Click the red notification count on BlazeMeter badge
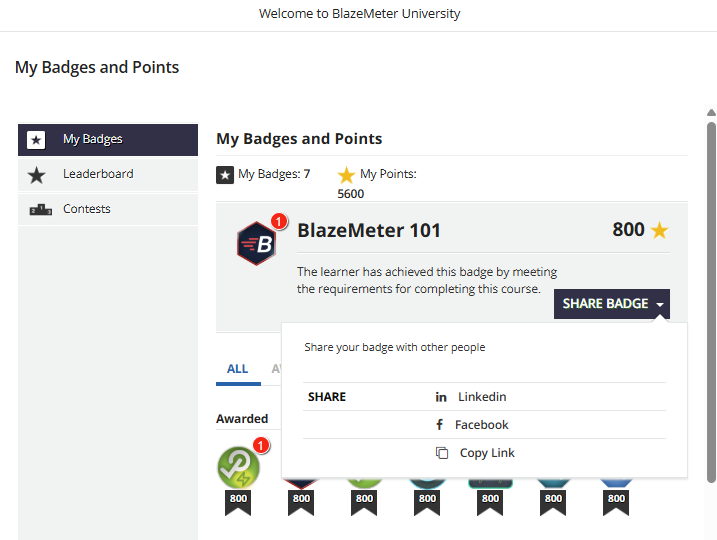The image size is (717, 540). click(279, 221)
